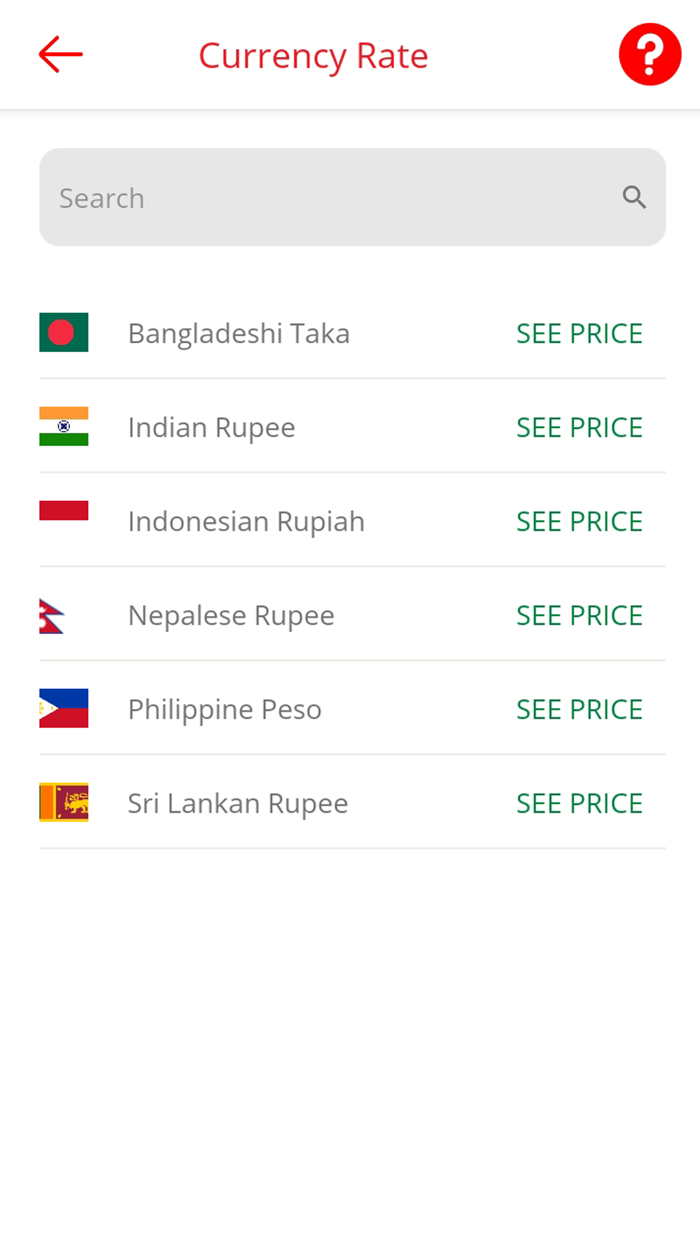Click the Indian Rupee flag icon

point(63,427)
